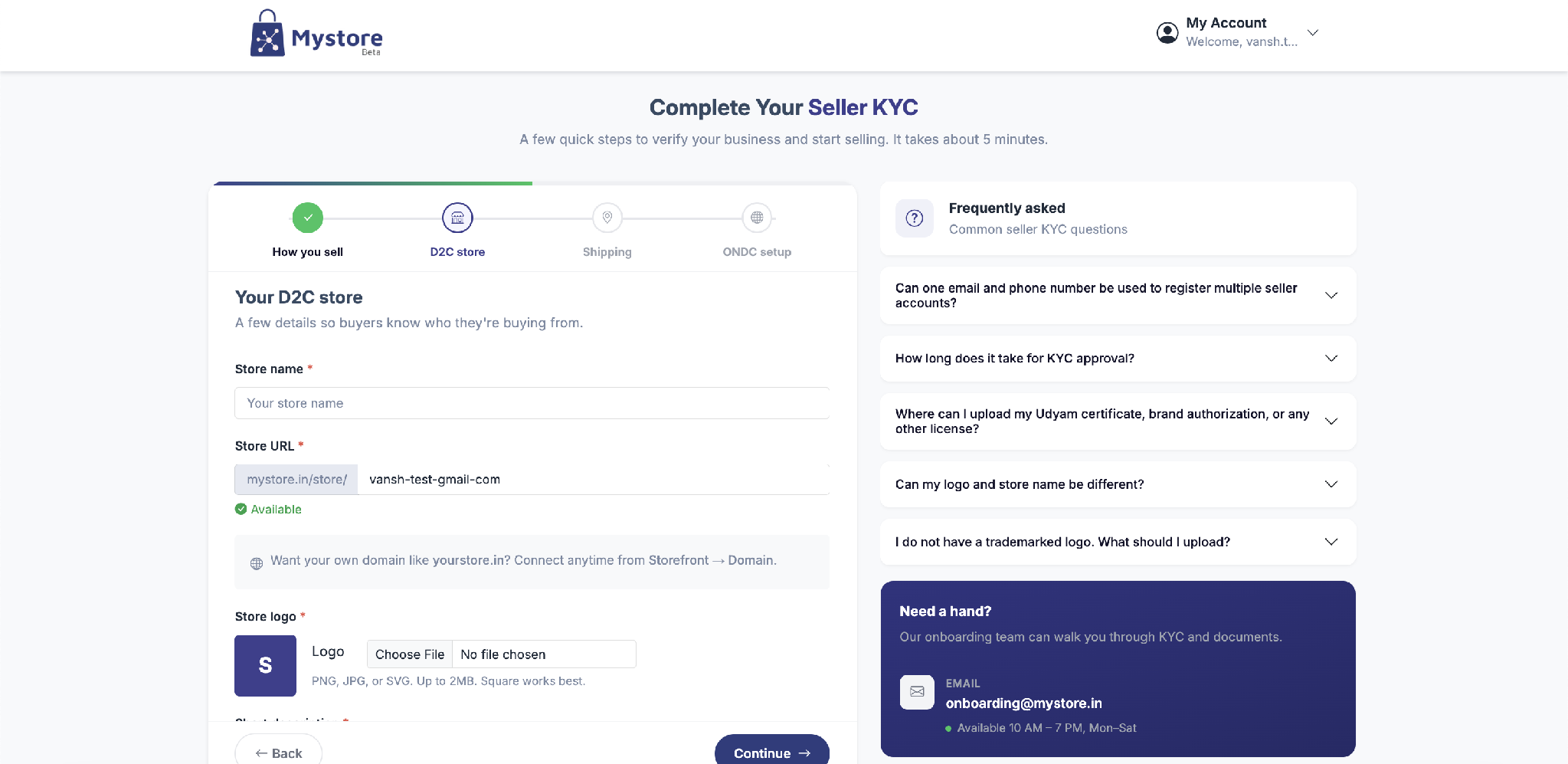The image size is (1568, 764).
Task: Click the Shipping location pin step icon
Action: pyautogui.click(x=607, y=218)
